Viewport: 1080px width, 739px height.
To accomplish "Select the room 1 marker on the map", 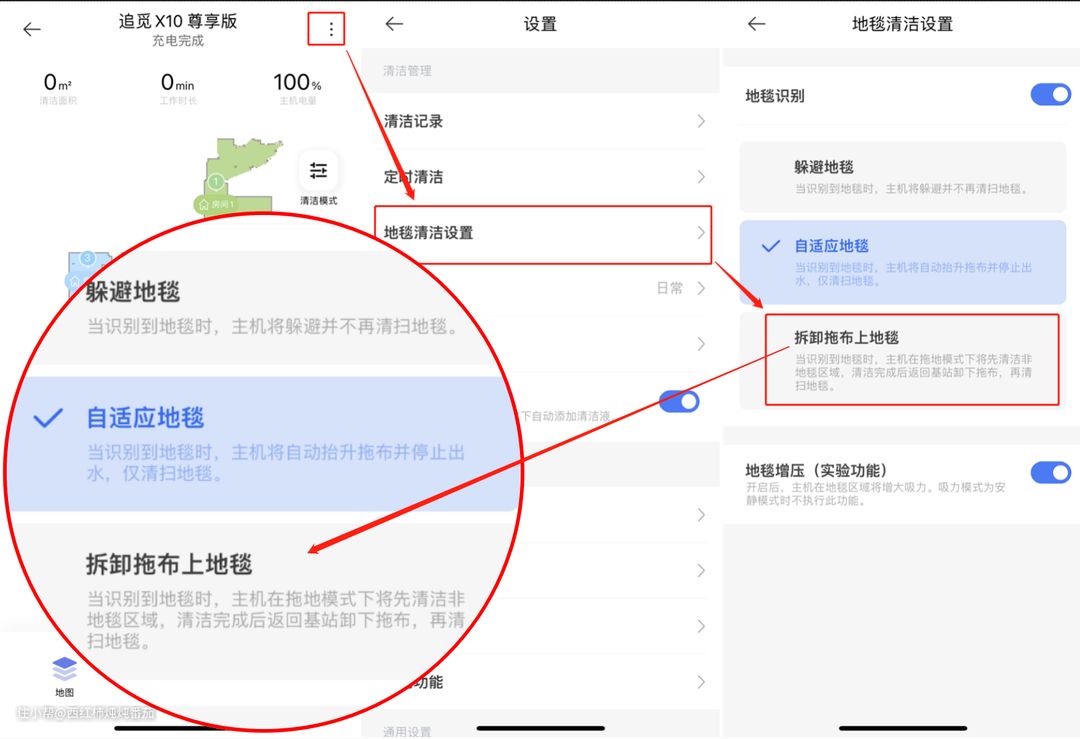I will click(x=216, y=182).
